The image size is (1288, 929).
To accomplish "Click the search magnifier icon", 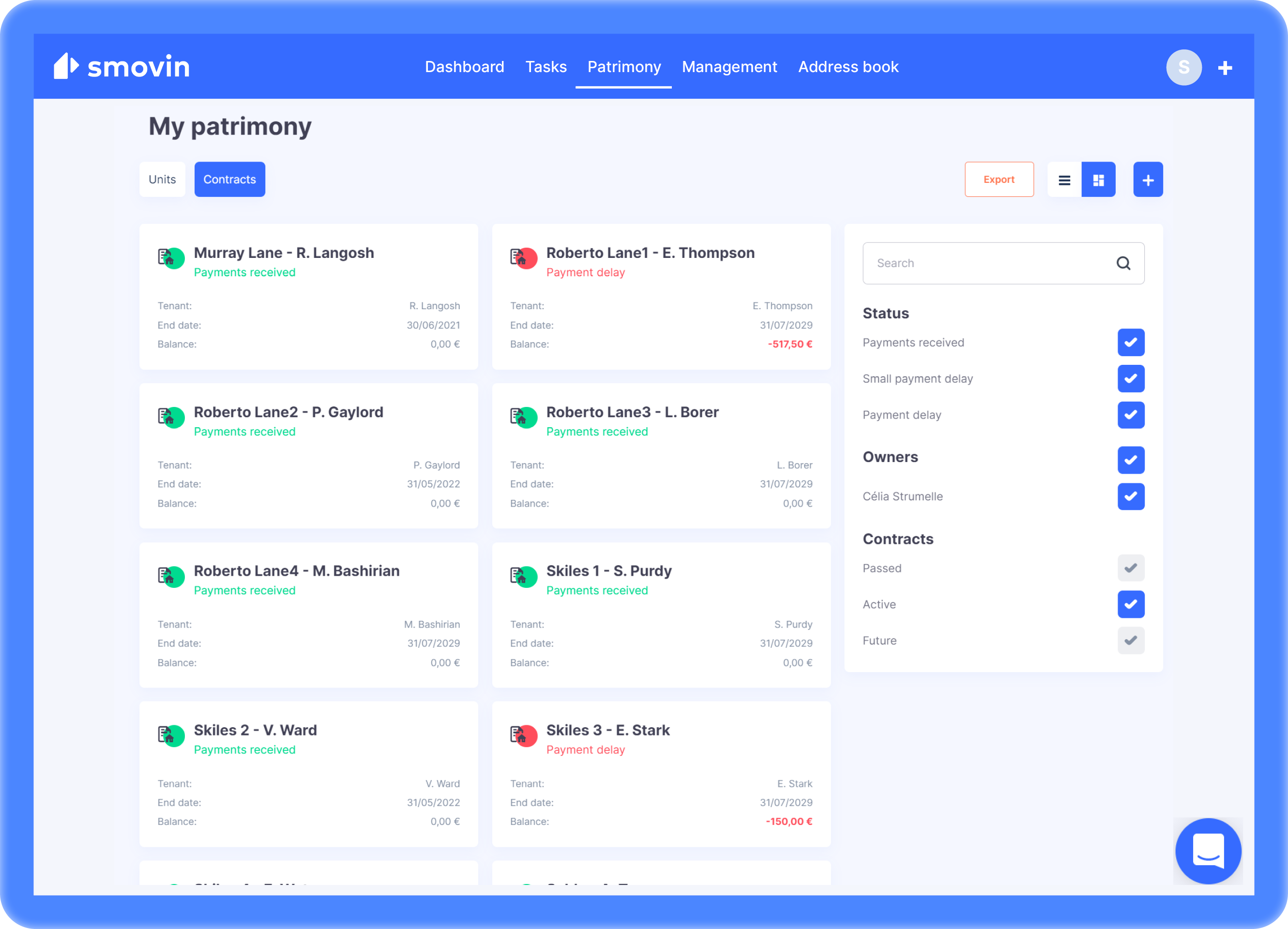I will click(1124, 263).
